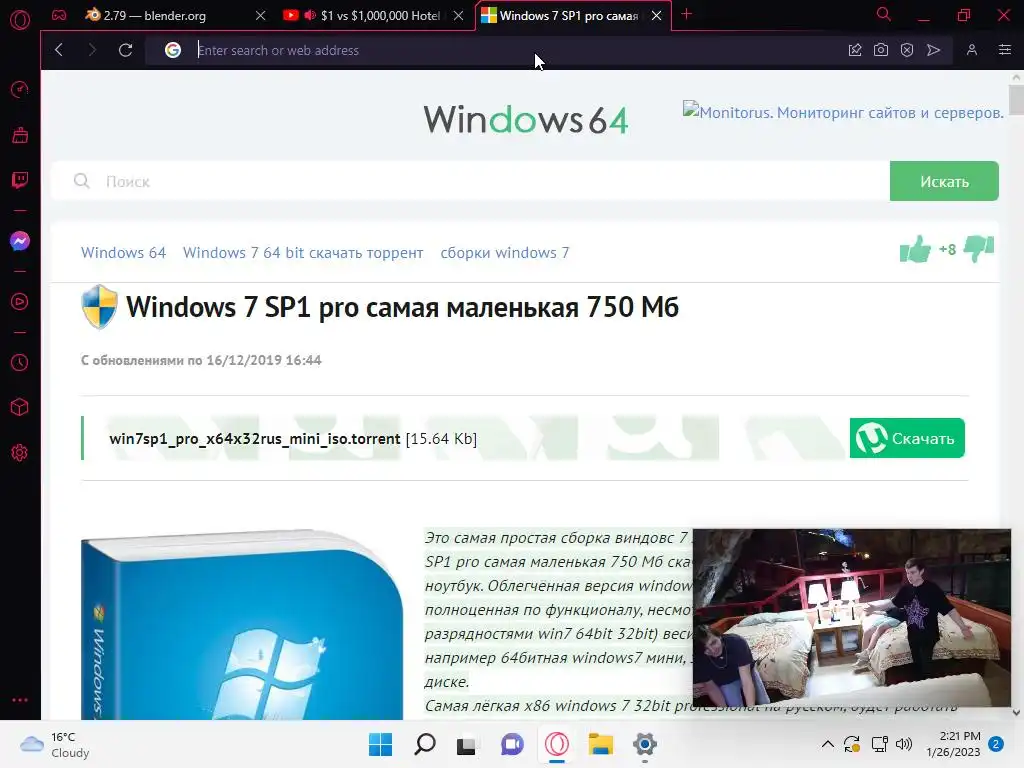Open the Monitorus monitoring banner link
The image size is (1024, 768).
(843, 112)
